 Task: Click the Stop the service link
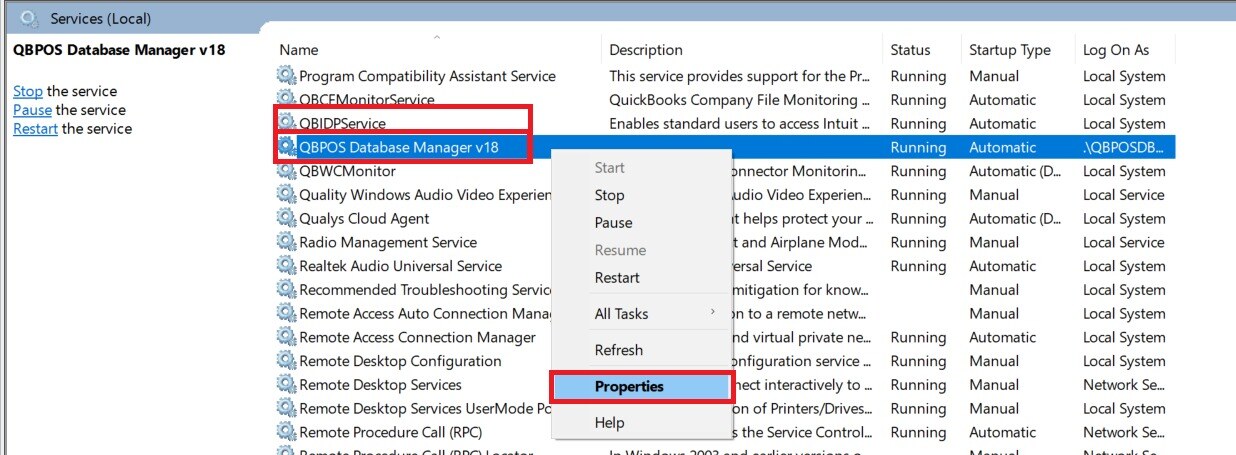coord(28,91)
